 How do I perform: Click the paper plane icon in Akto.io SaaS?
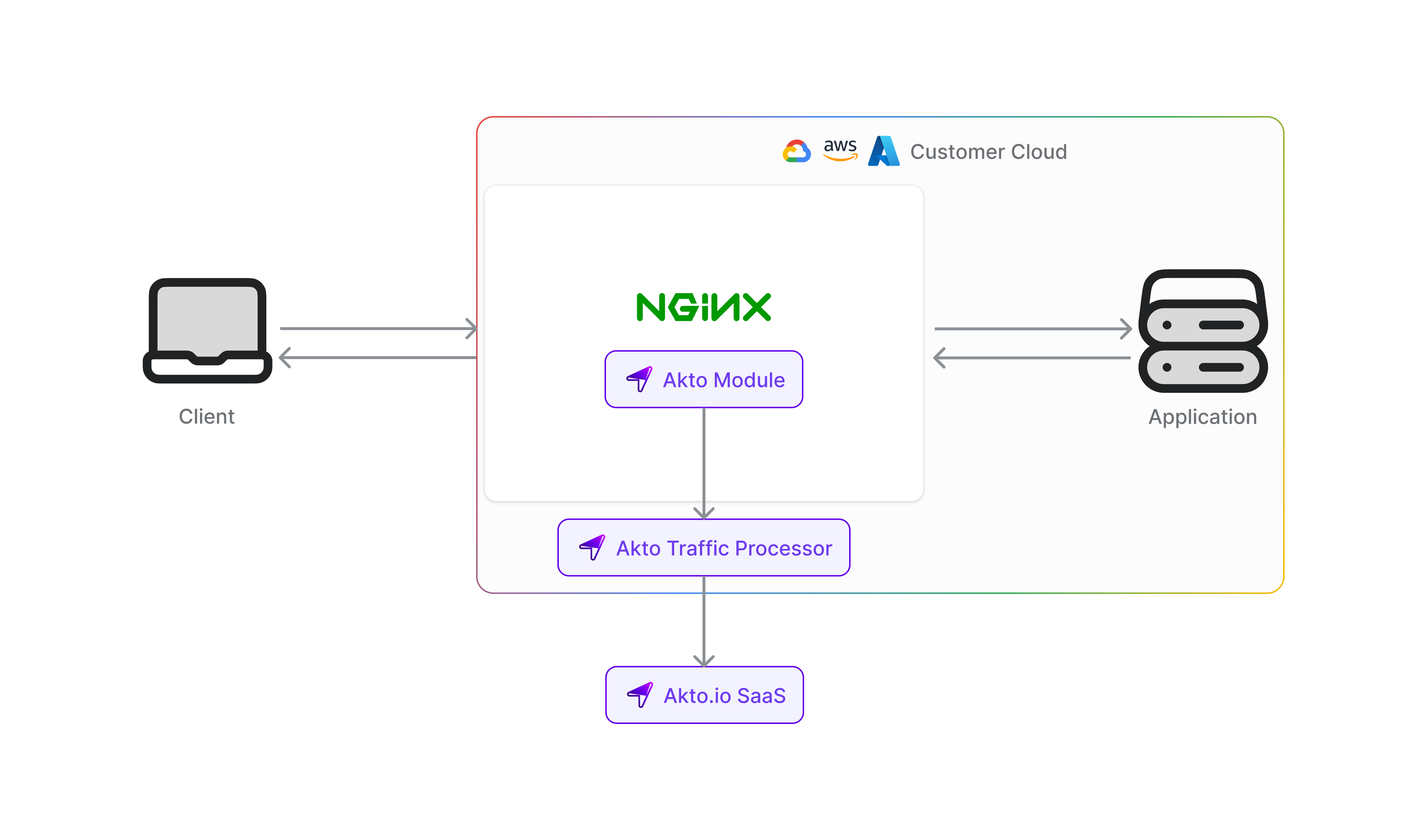pyautogui.click(x=640, y=695)
